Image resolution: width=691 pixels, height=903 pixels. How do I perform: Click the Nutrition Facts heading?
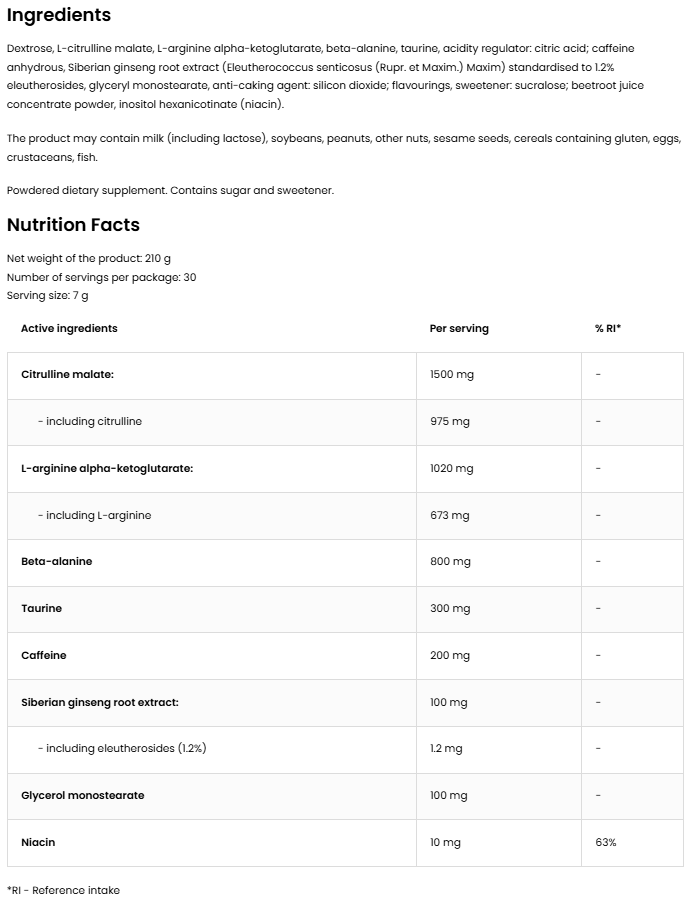[73, 225]
